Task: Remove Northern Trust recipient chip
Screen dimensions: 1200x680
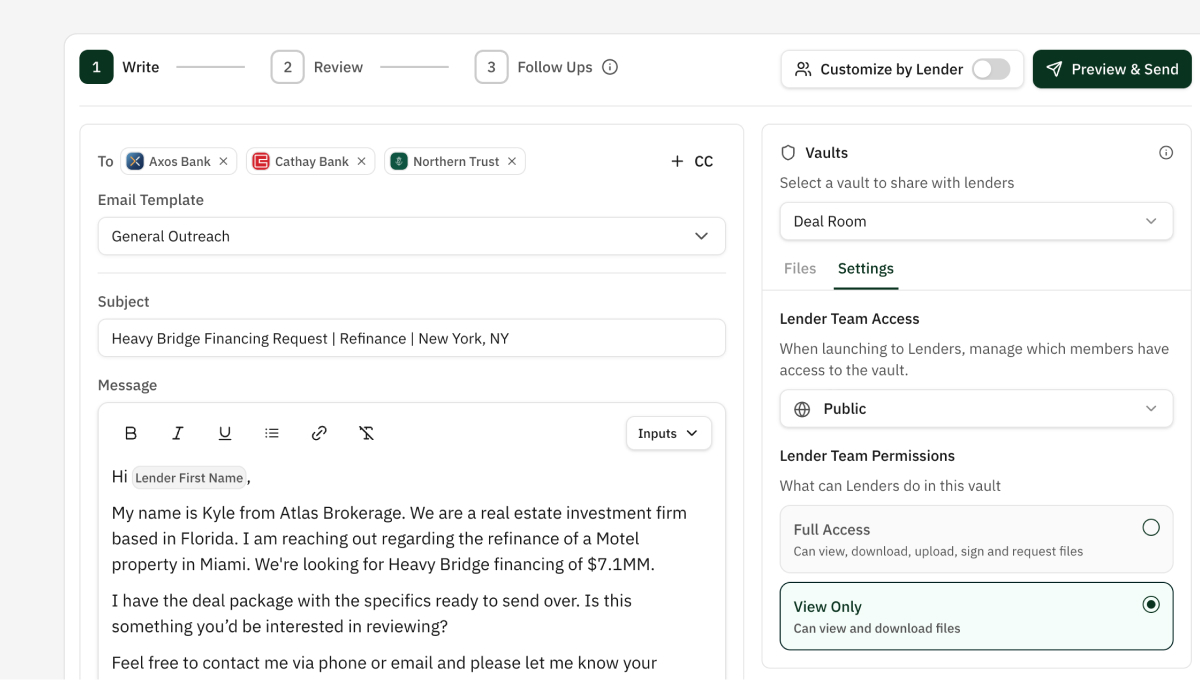Action: coord(512,161)
